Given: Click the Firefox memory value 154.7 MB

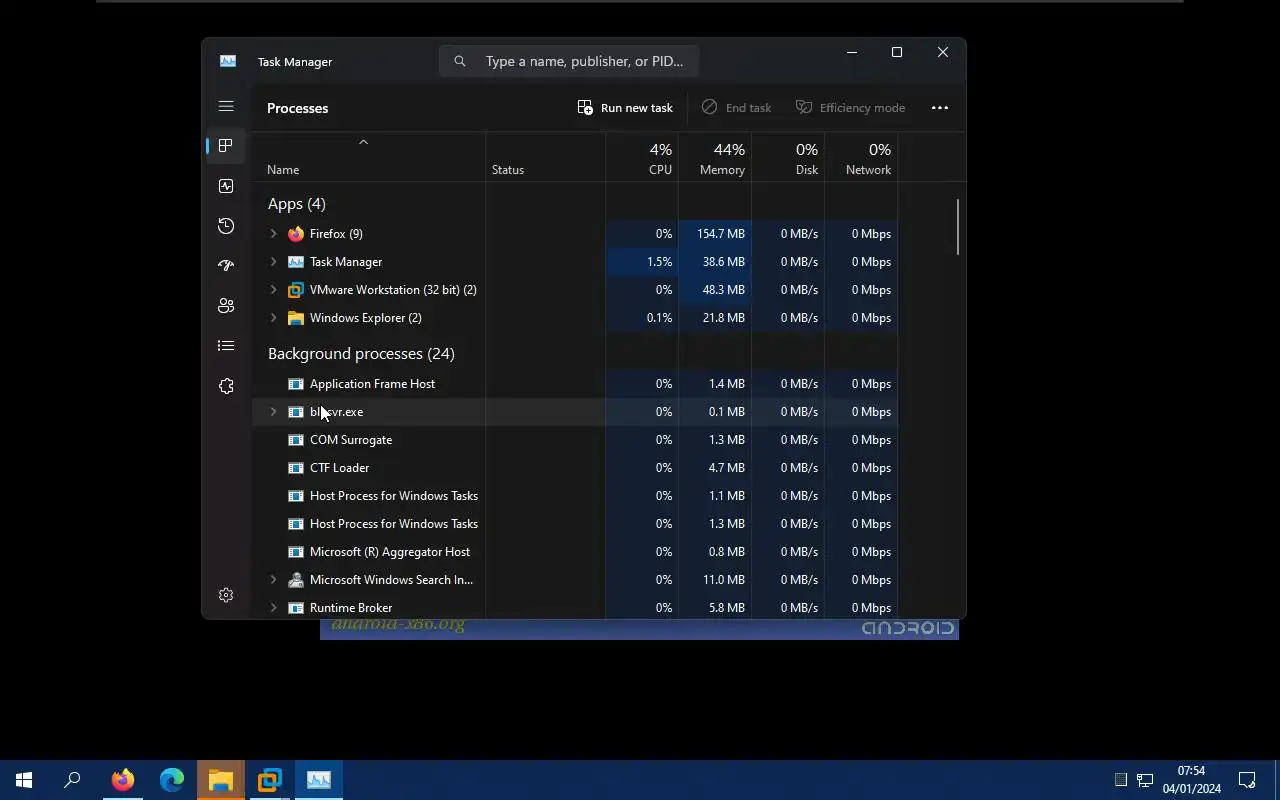Looking at the screenshot, I should pyautogui.click(x=721, y=234).
